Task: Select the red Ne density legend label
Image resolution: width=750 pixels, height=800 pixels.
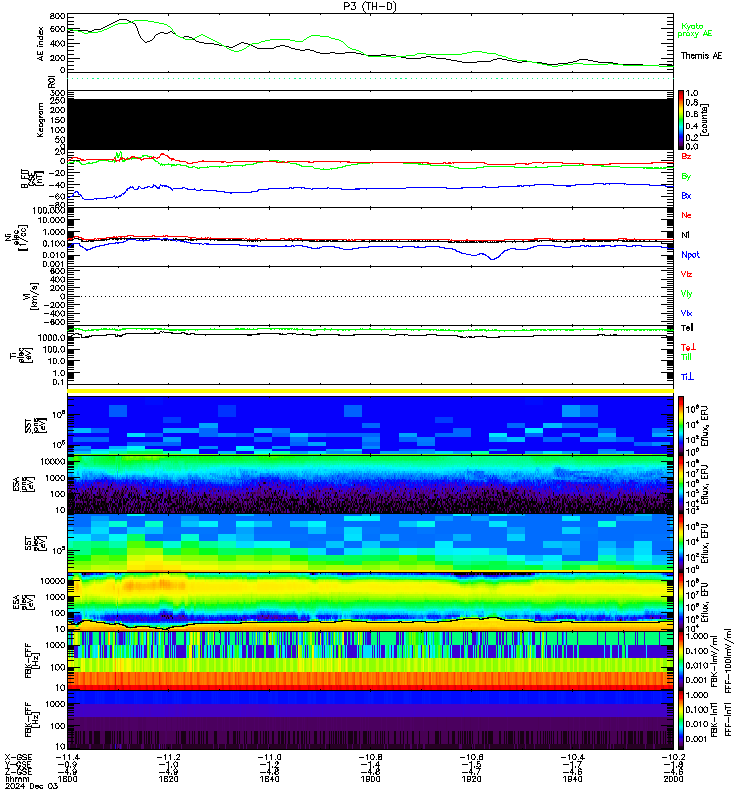Action: [686, 215]
